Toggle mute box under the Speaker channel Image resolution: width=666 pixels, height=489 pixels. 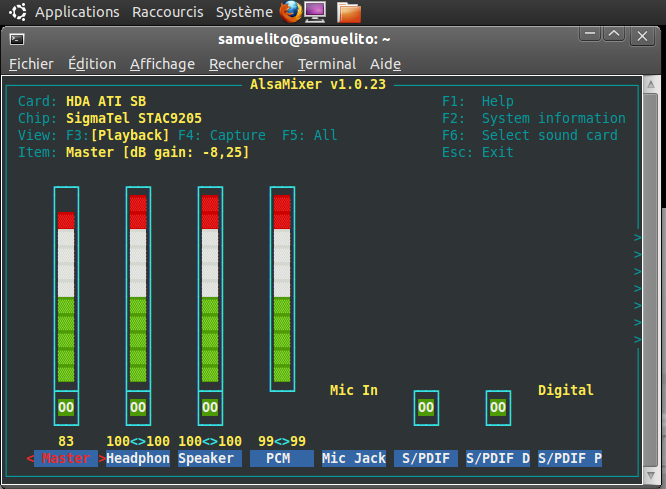pyautogui.click(x=210, y=408)
